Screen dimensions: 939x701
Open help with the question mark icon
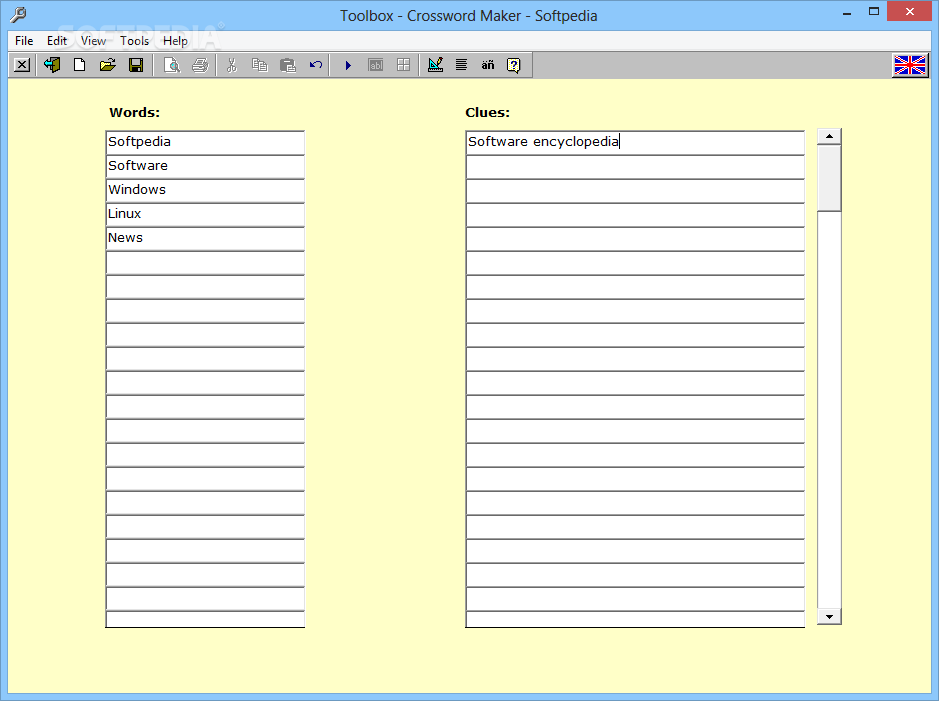pyautogui.click(x=514, y=65)
